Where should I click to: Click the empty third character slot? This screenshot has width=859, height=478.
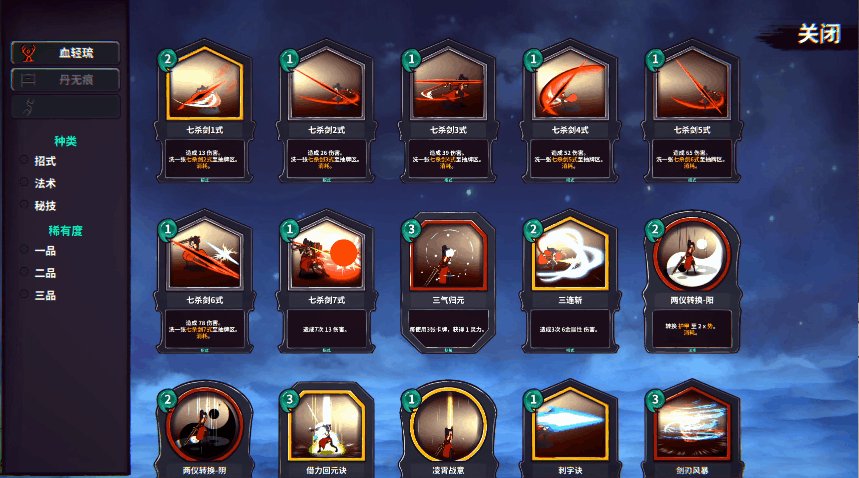point(65,106)
